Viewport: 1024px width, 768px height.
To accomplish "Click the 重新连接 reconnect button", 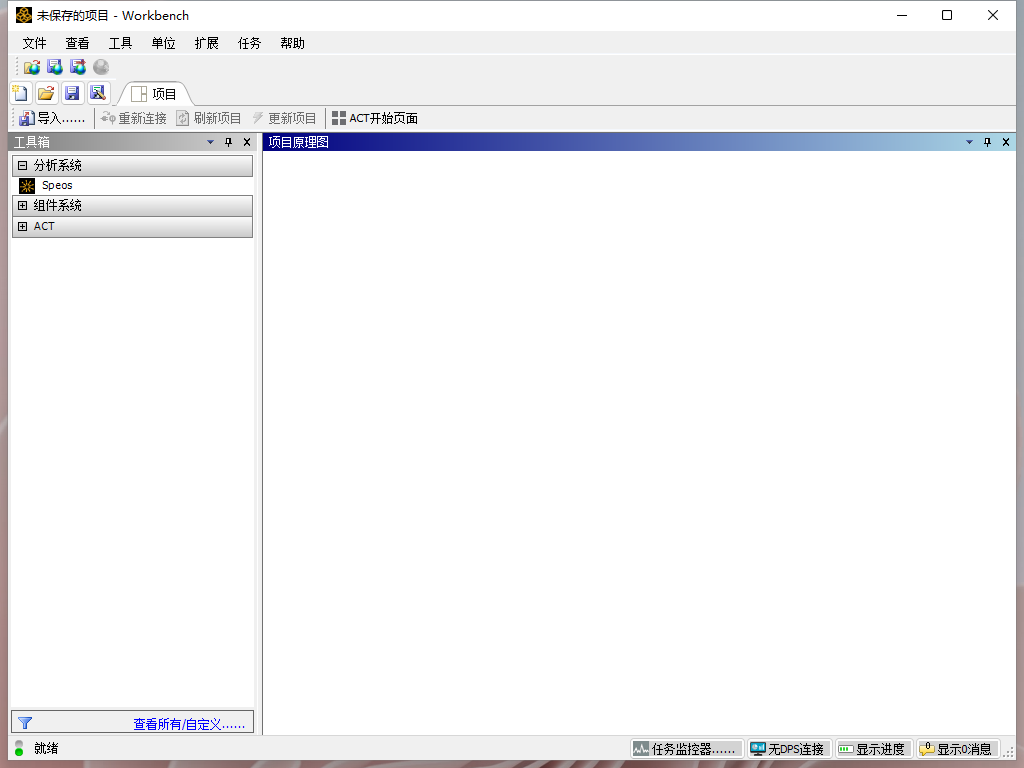I will click(134, 118).
